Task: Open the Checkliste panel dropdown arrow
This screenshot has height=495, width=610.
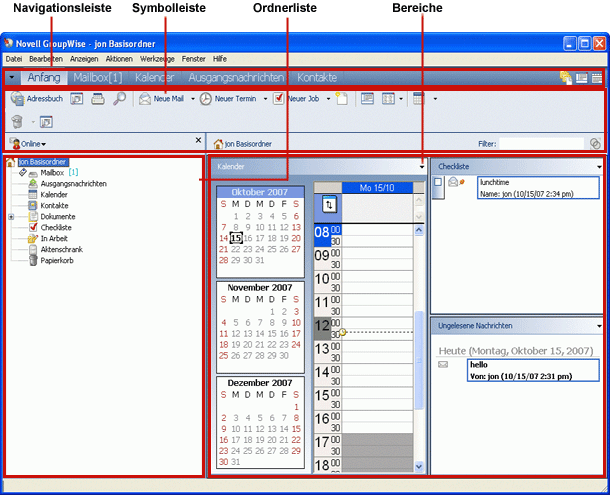Action: [x=599, y=167]
